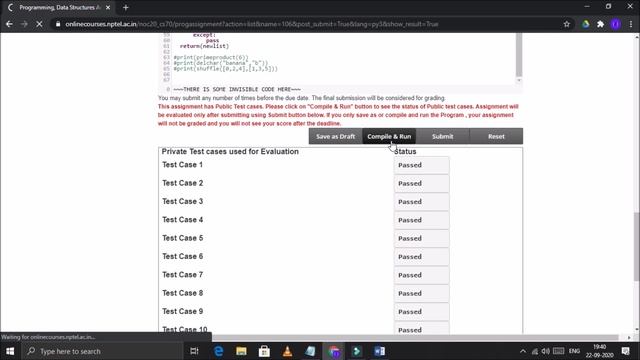
Task: Stop page loading with the X icon
Action: (x=39, y=24)
